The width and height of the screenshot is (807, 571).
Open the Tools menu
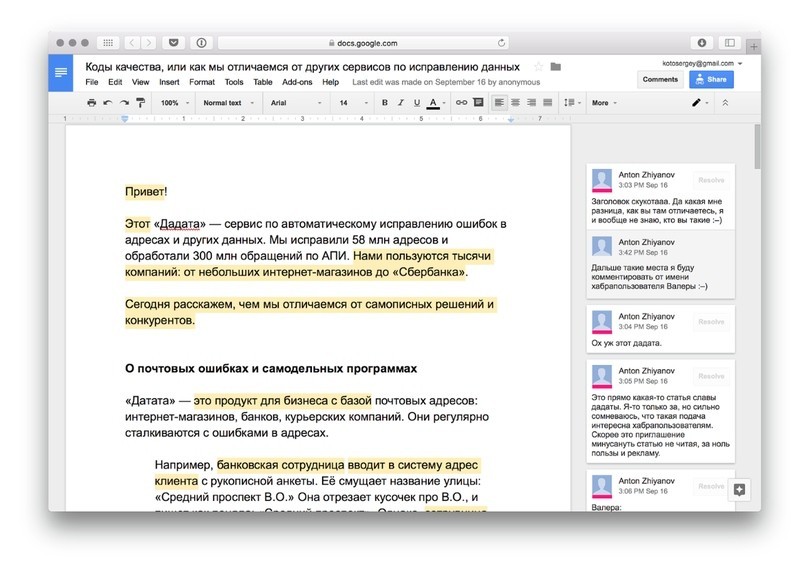(234, 82)
